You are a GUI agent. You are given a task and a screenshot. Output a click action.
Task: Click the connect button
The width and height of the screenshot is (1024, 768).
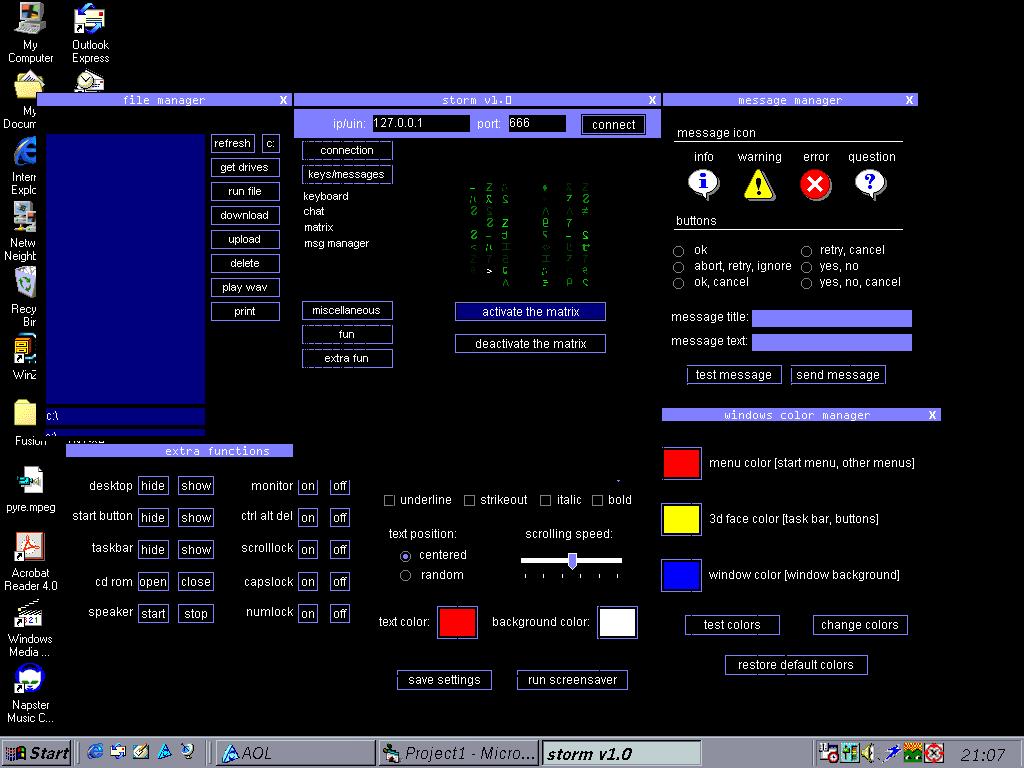pyautogui.click(x=613, y=125)
